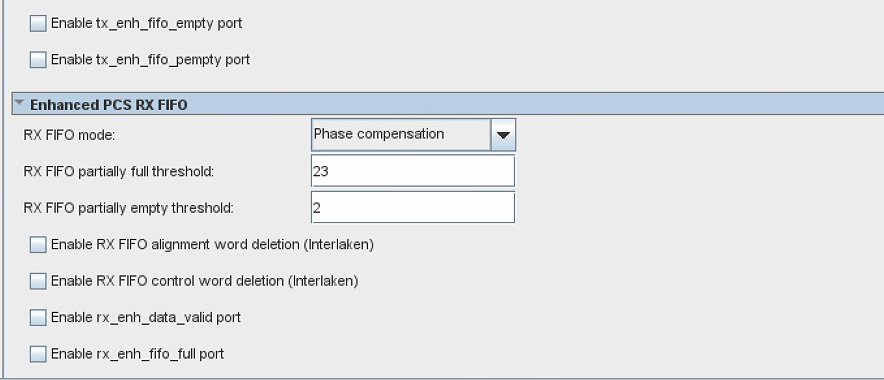Tick the rx_enh_fifo_full port checkbox

tap(38, 354)
